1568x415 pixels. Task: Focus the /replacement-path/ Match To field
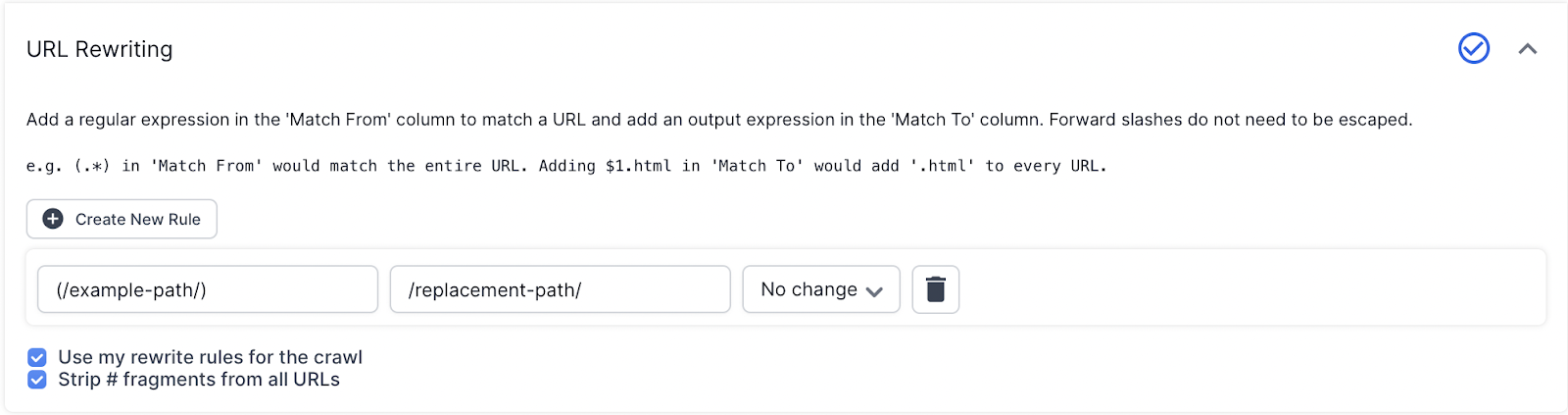[x=560, y=289]
